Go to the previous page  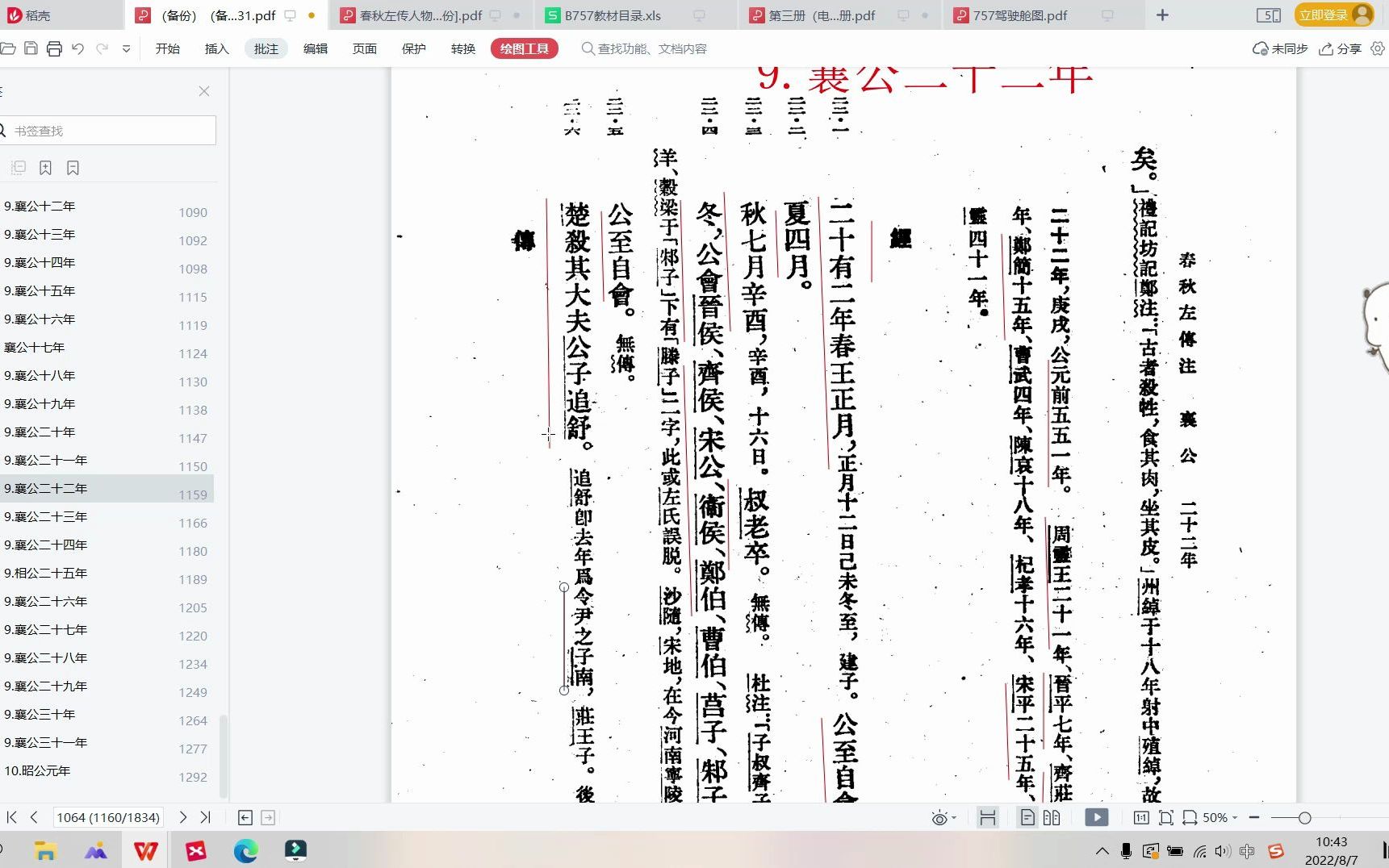pos(34,817)
